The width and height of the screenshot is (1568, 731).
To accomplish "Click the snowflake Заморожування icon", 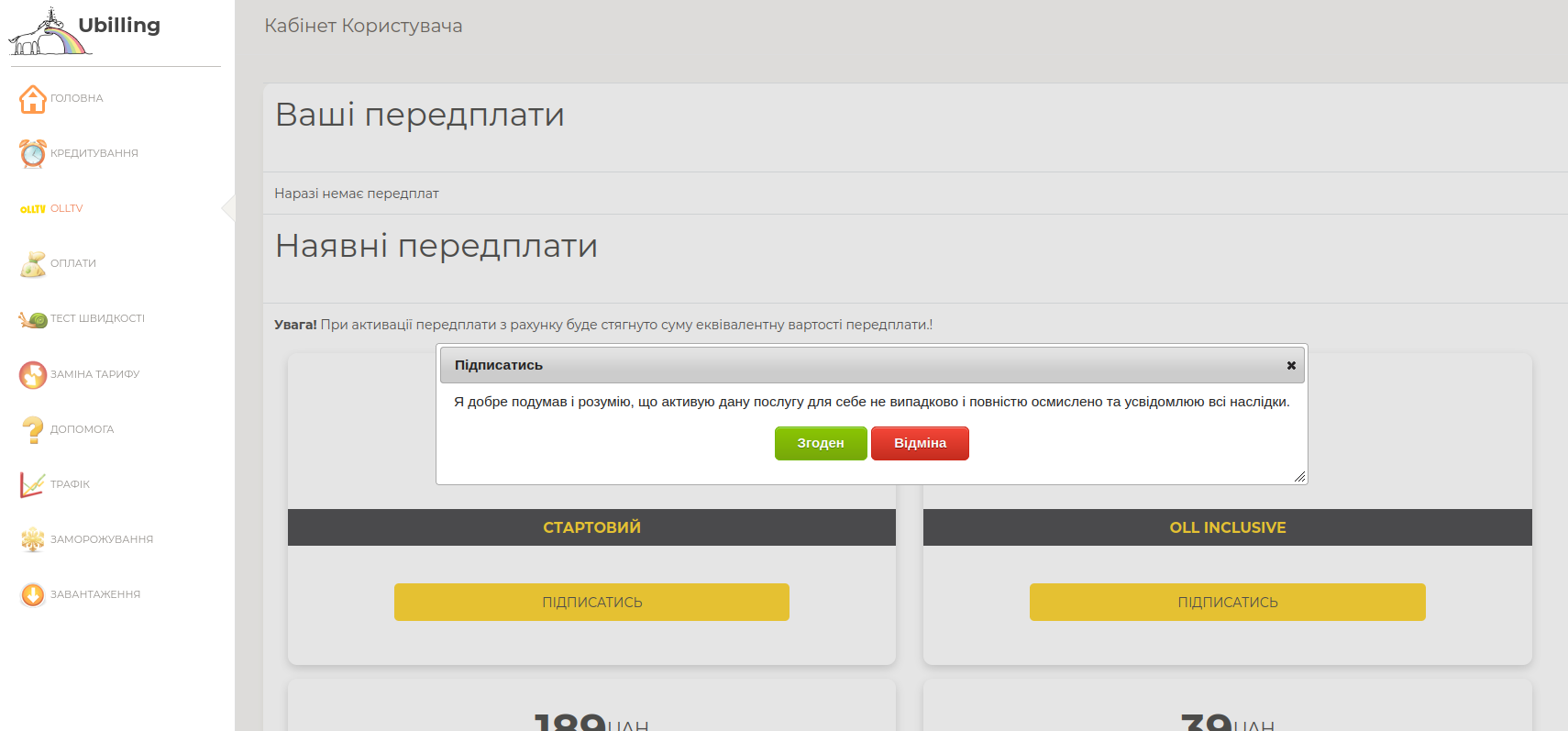I will (x=33, y=539).
